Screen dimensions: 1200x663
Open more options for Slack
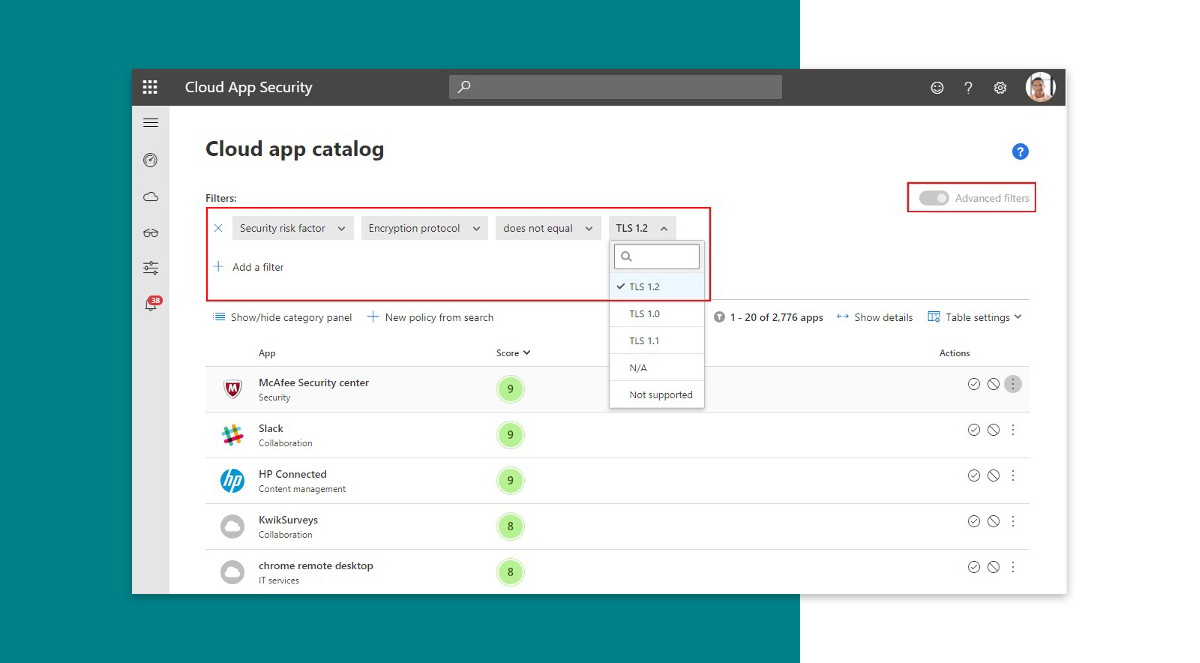click(1013, 430)
